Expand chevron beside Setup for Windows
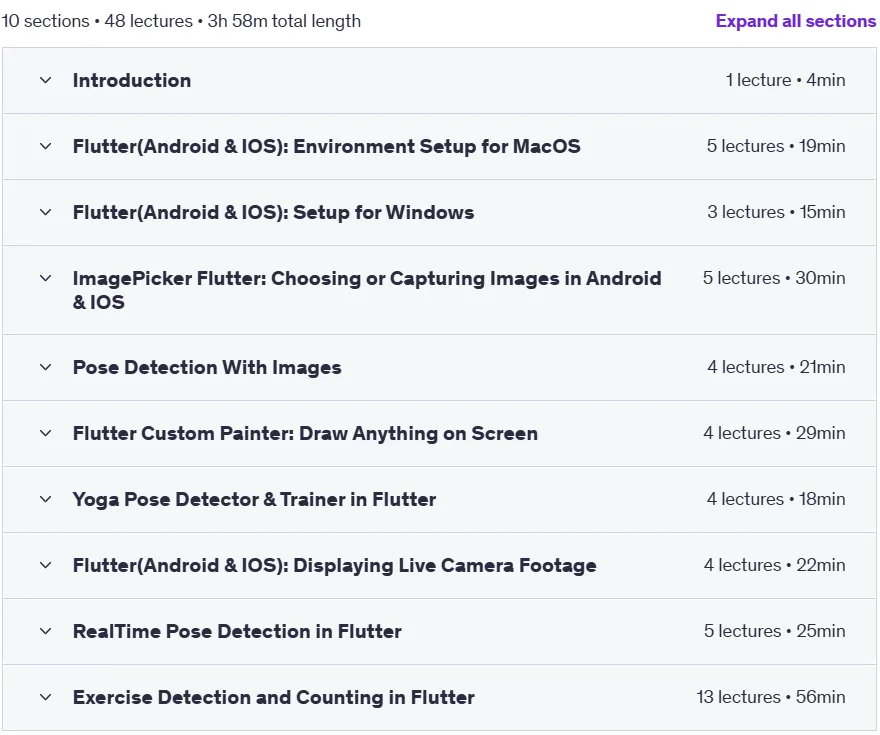The width and height of the screenshot is (880, 735). (45, 213)
